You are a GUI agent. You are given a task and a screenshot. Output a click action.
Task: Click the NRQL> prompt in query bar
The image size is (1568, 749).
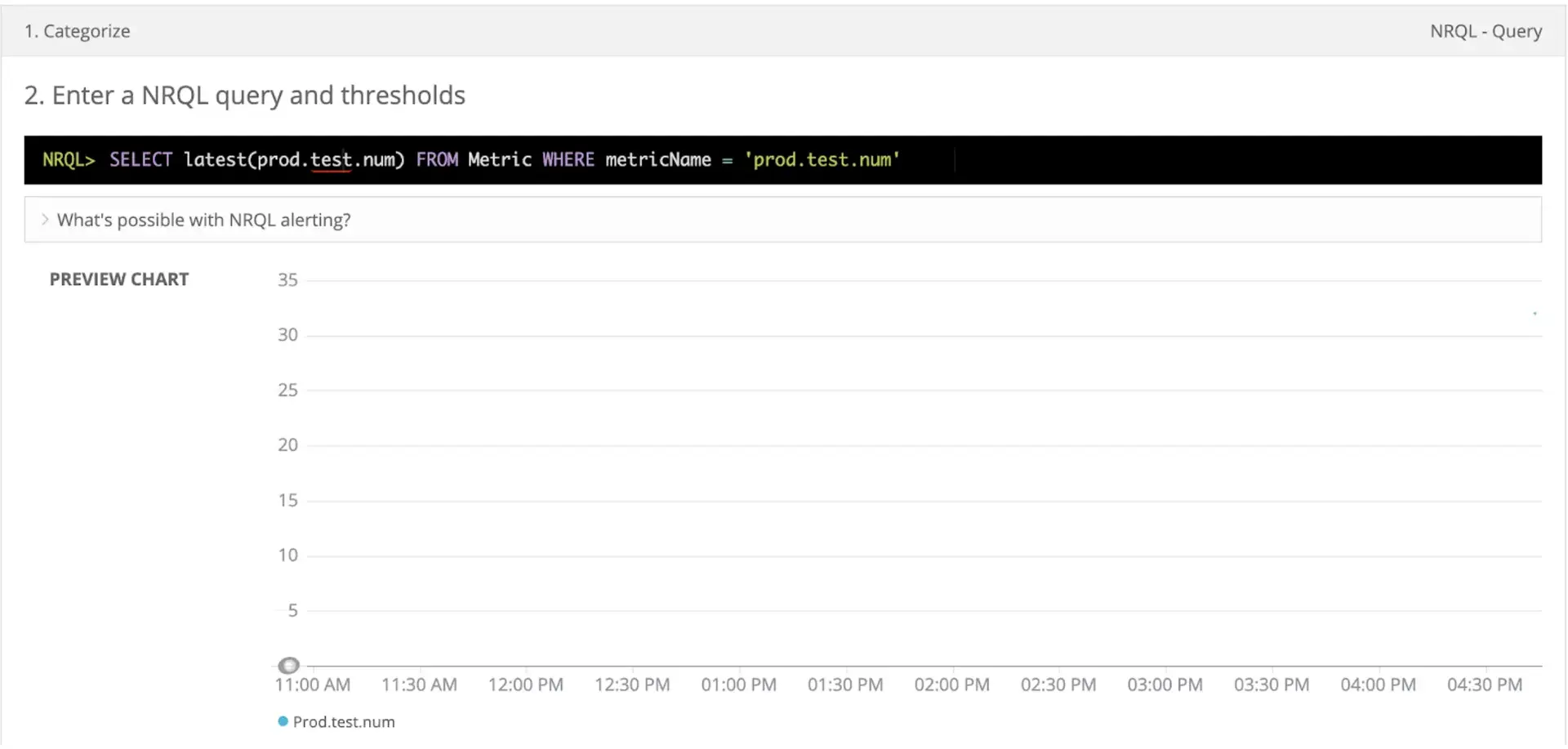pos(69,160)
